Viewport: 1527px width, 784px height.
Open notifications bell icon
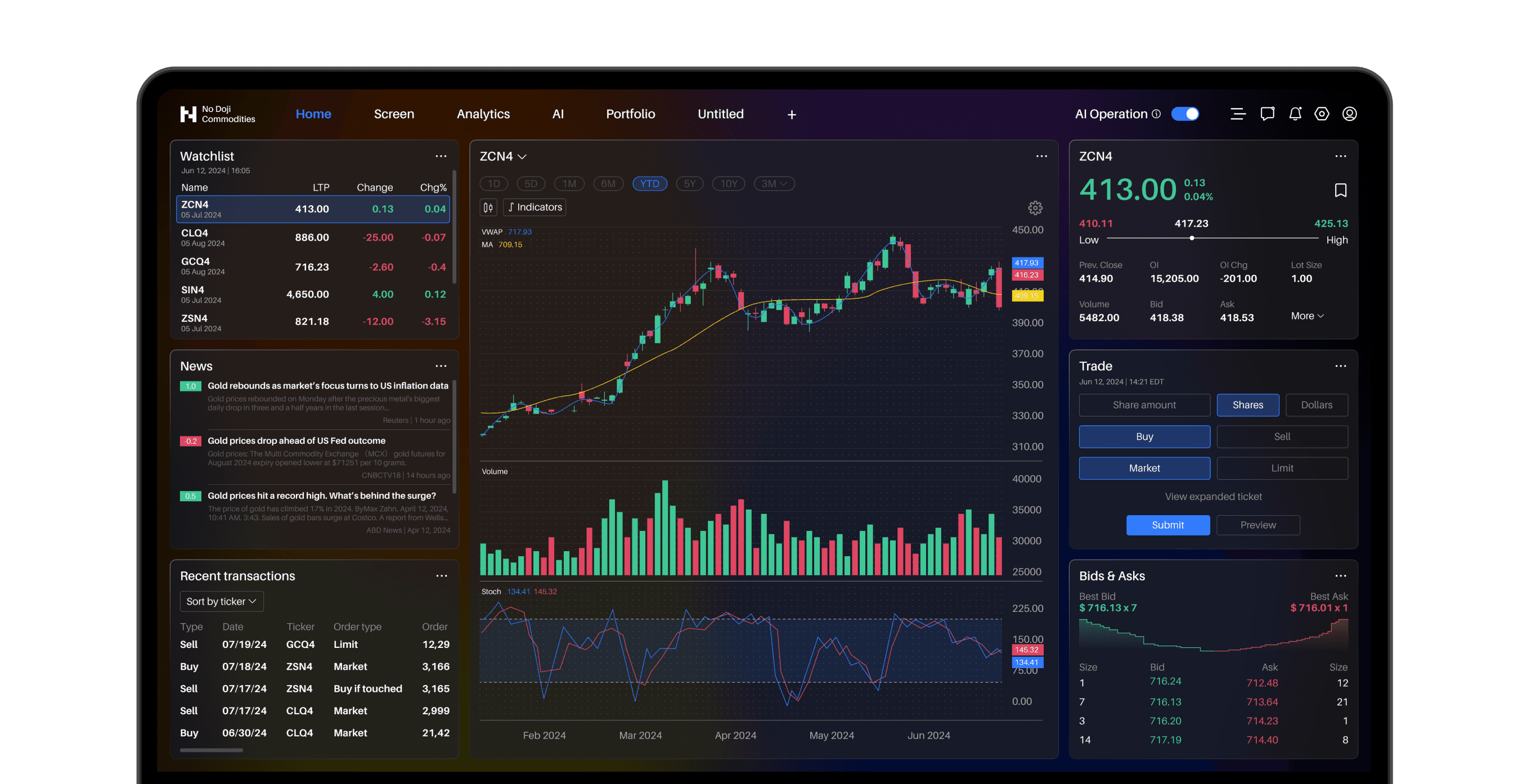pos(1295,114)
